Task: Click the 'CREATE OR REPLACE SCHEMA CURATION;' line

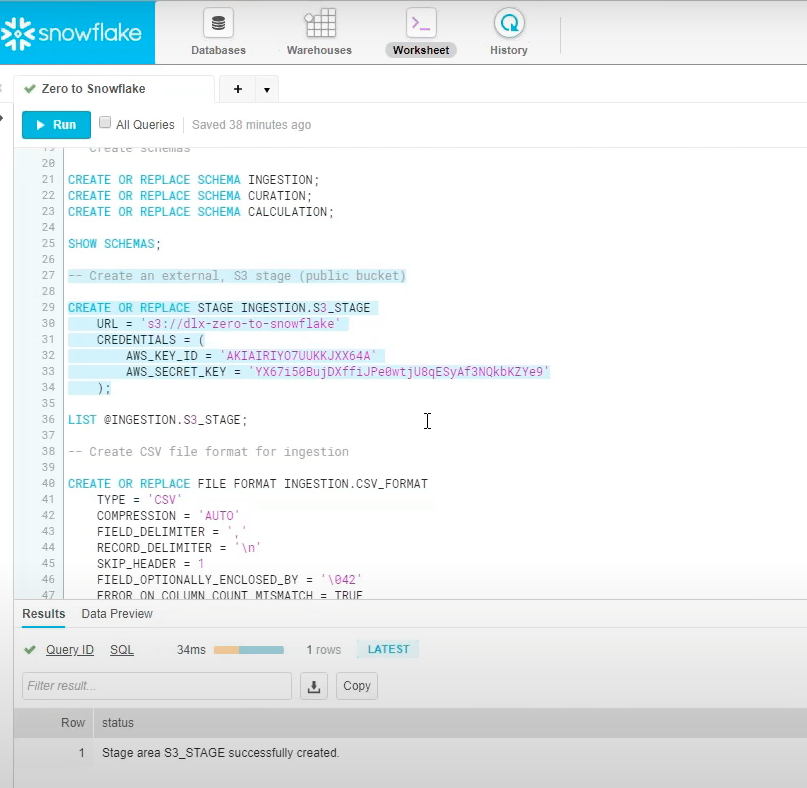Action: pos(190,196)
